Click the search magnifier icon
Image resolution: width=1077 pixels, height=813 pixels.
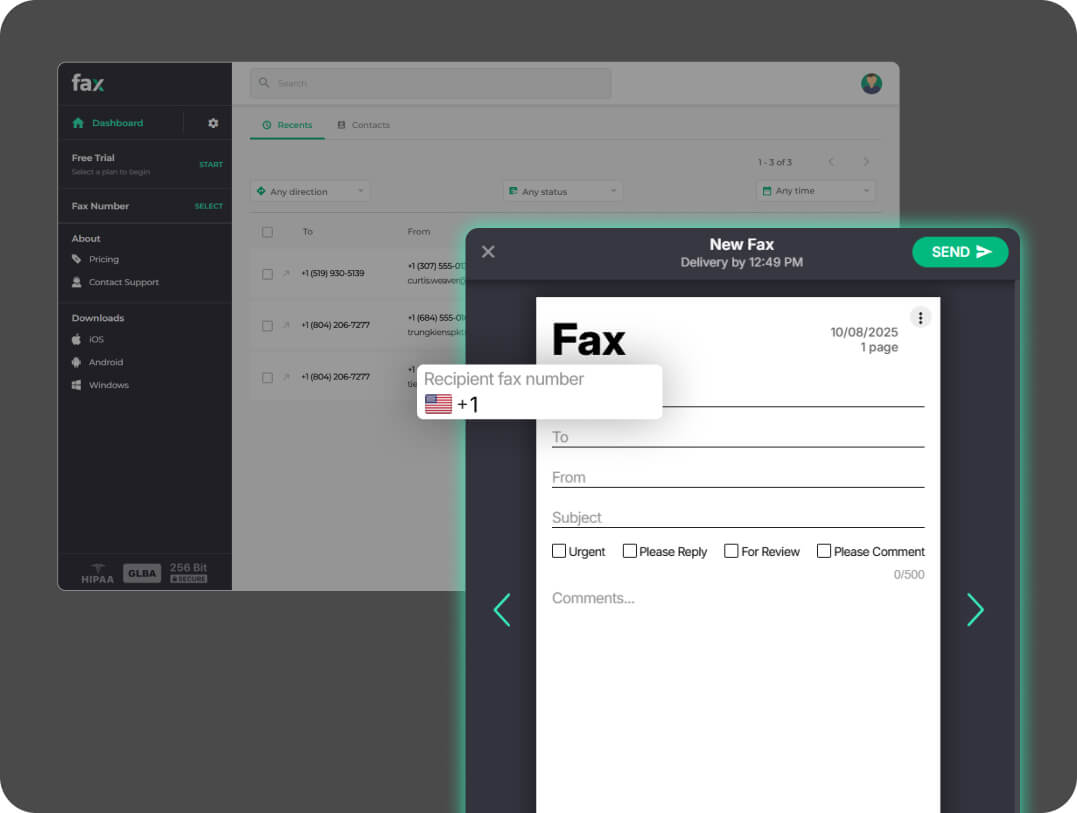(263, 83)
